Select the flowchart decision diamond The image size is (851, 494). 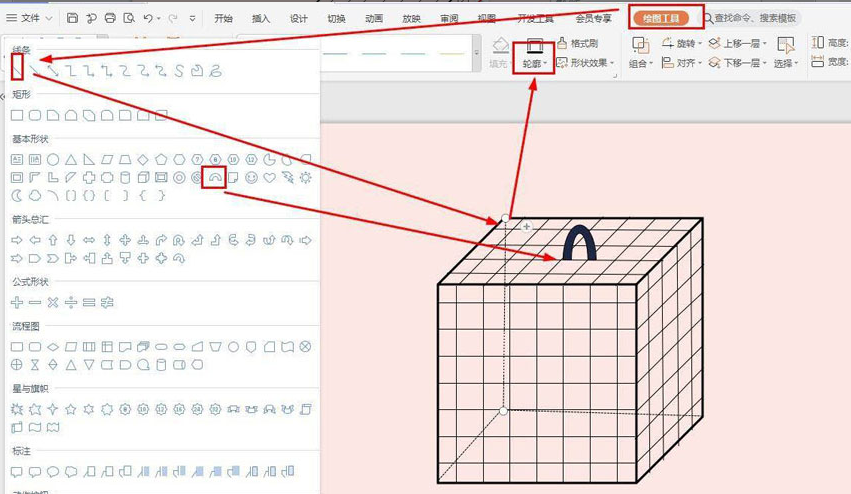pos(53,347)
